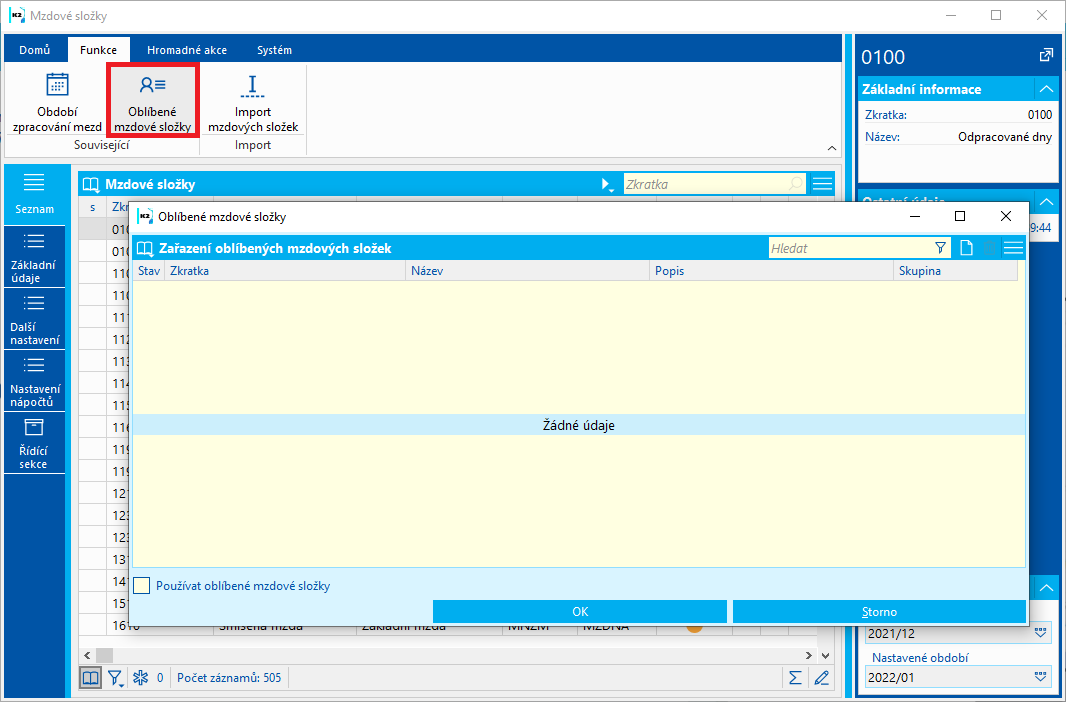The image size is (1066, 702).
Task: Confirm the dialog with OK
Action: [580, 612]
